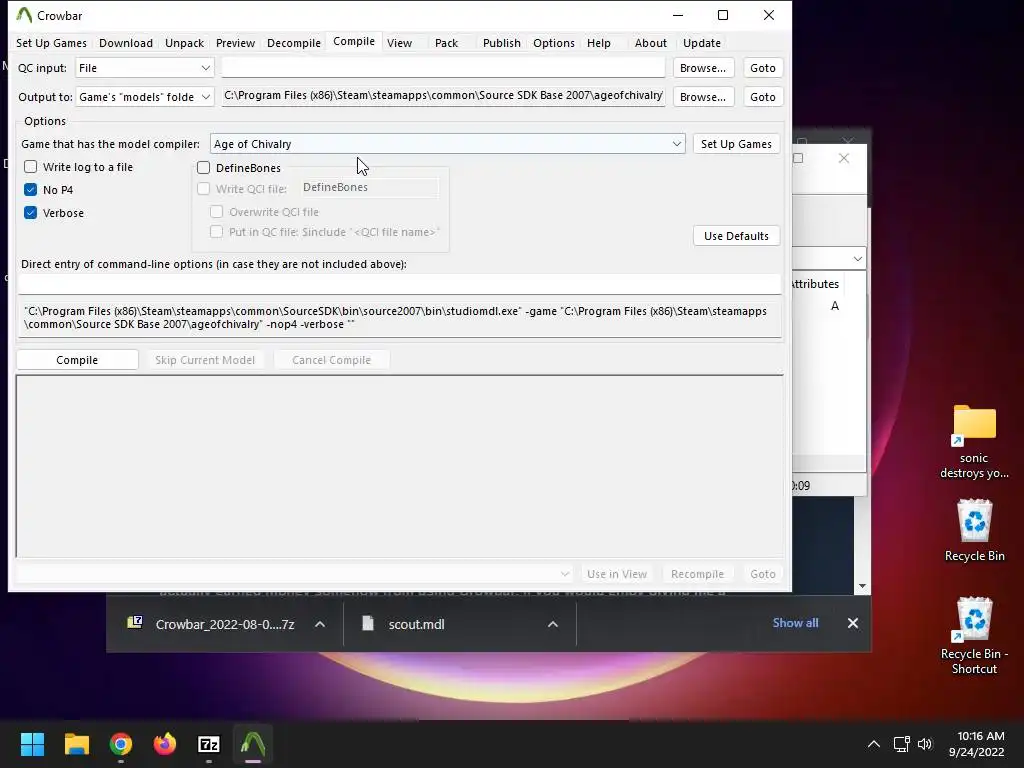
Task: Click the Set Up Games button
Action: tap(736, 144)
